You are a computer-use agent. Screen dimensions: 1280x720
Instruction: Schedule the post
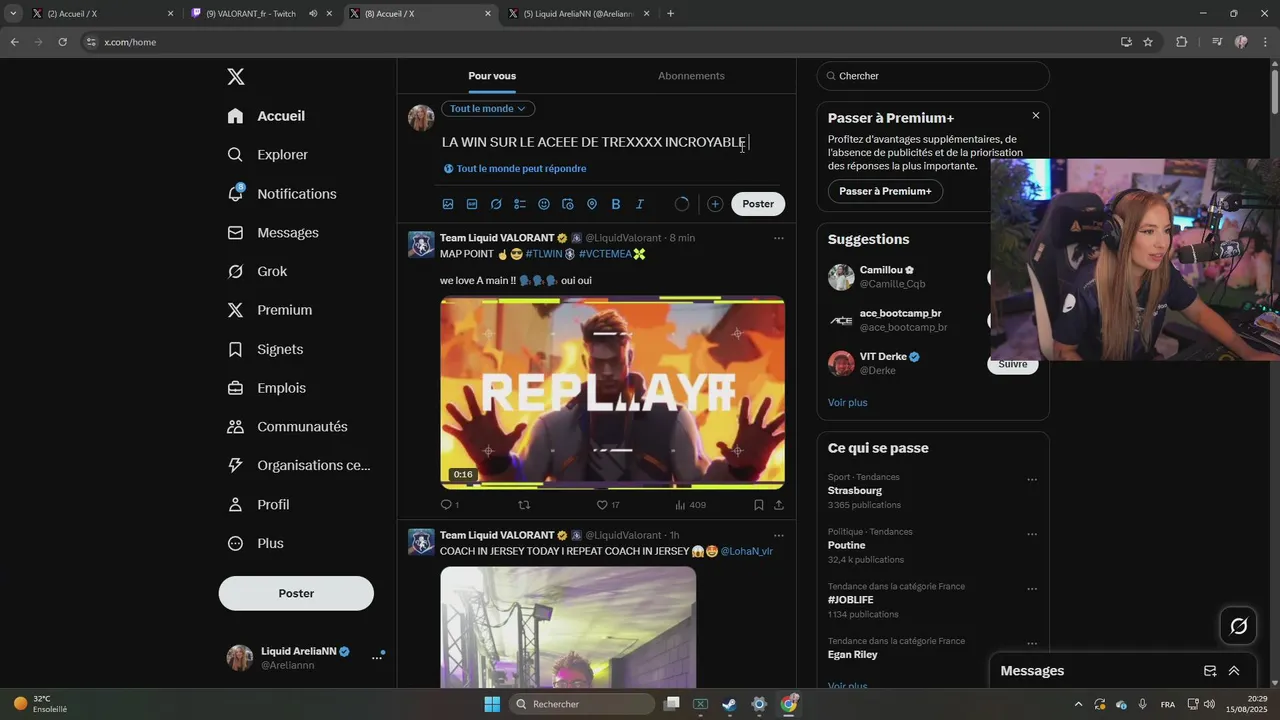pyautogui.click(x=568, y=204)
